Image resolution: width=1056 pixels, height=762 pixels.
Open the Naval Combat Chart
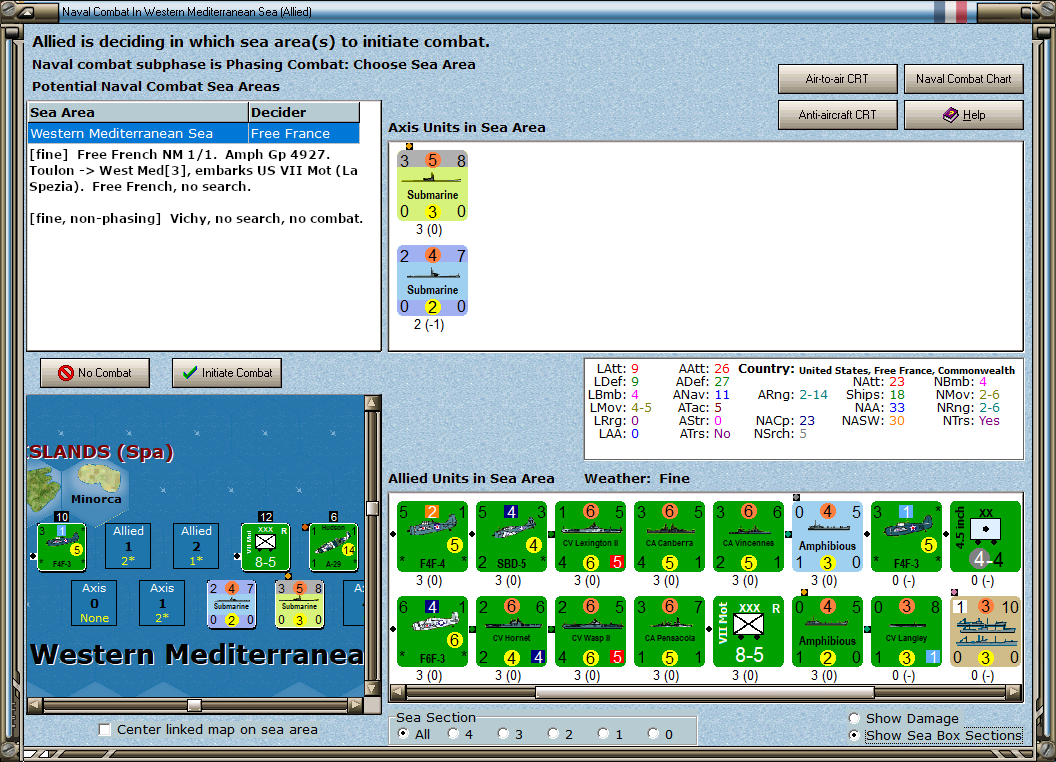[x=964, y=79]
